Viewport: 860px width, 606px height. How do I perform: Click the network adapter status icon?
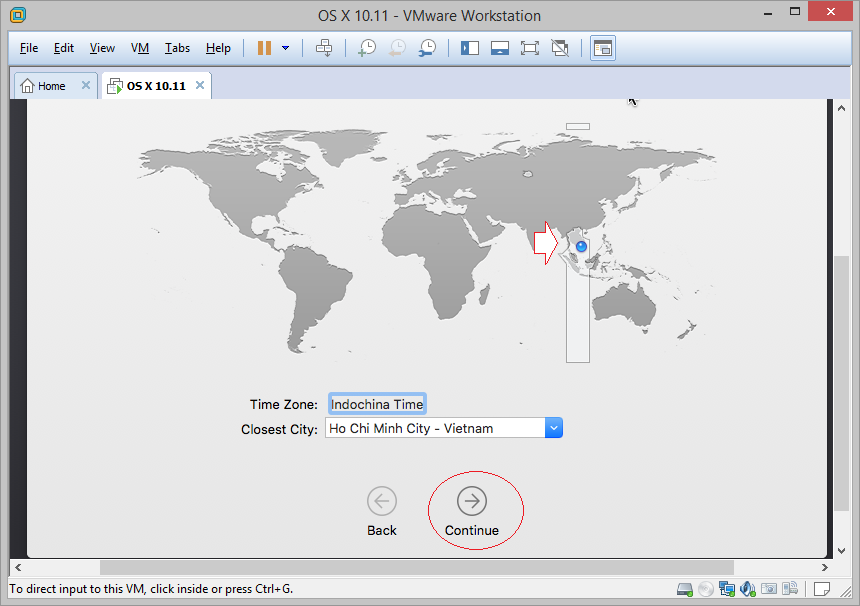727,590
